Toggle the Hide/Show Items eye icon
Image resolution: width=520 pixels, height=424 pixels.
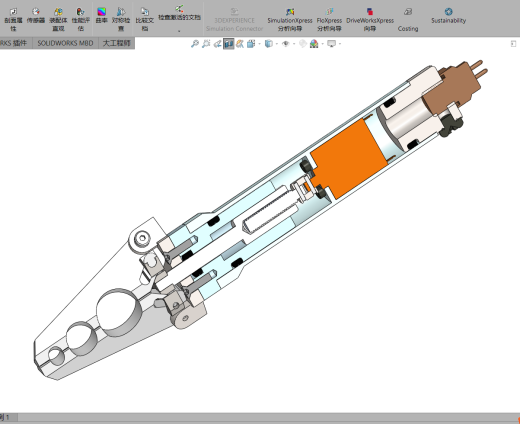click(286, 44)
